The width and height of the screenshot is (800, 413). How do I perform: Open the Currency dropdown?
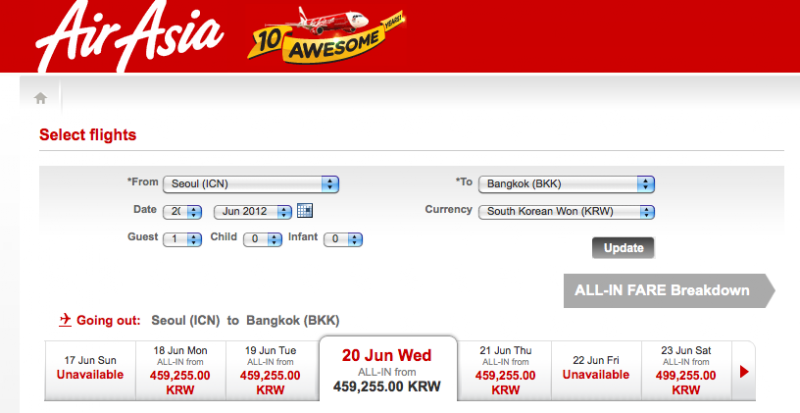pyautogui.click(x=566, y=212)
